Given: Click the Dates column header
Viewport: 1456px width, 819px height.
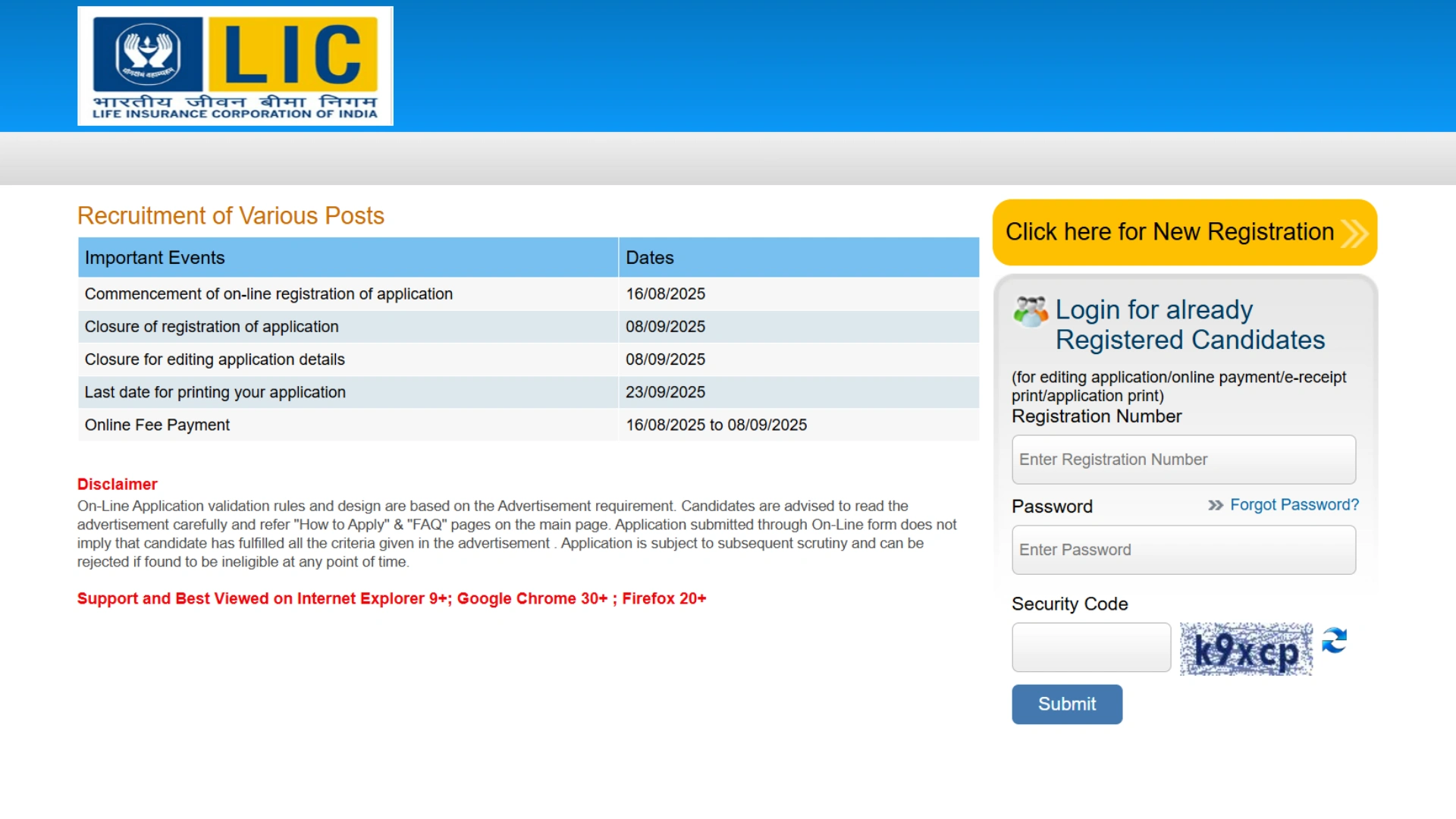Looking at the screenshot, I should tap(650, 258).
